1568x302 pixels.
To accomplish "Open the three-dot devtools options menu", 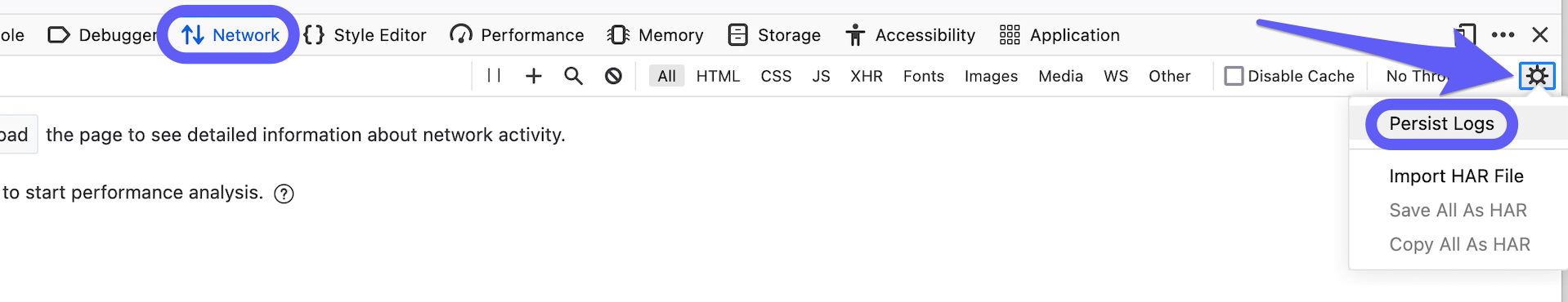I will coord(1503,34).
